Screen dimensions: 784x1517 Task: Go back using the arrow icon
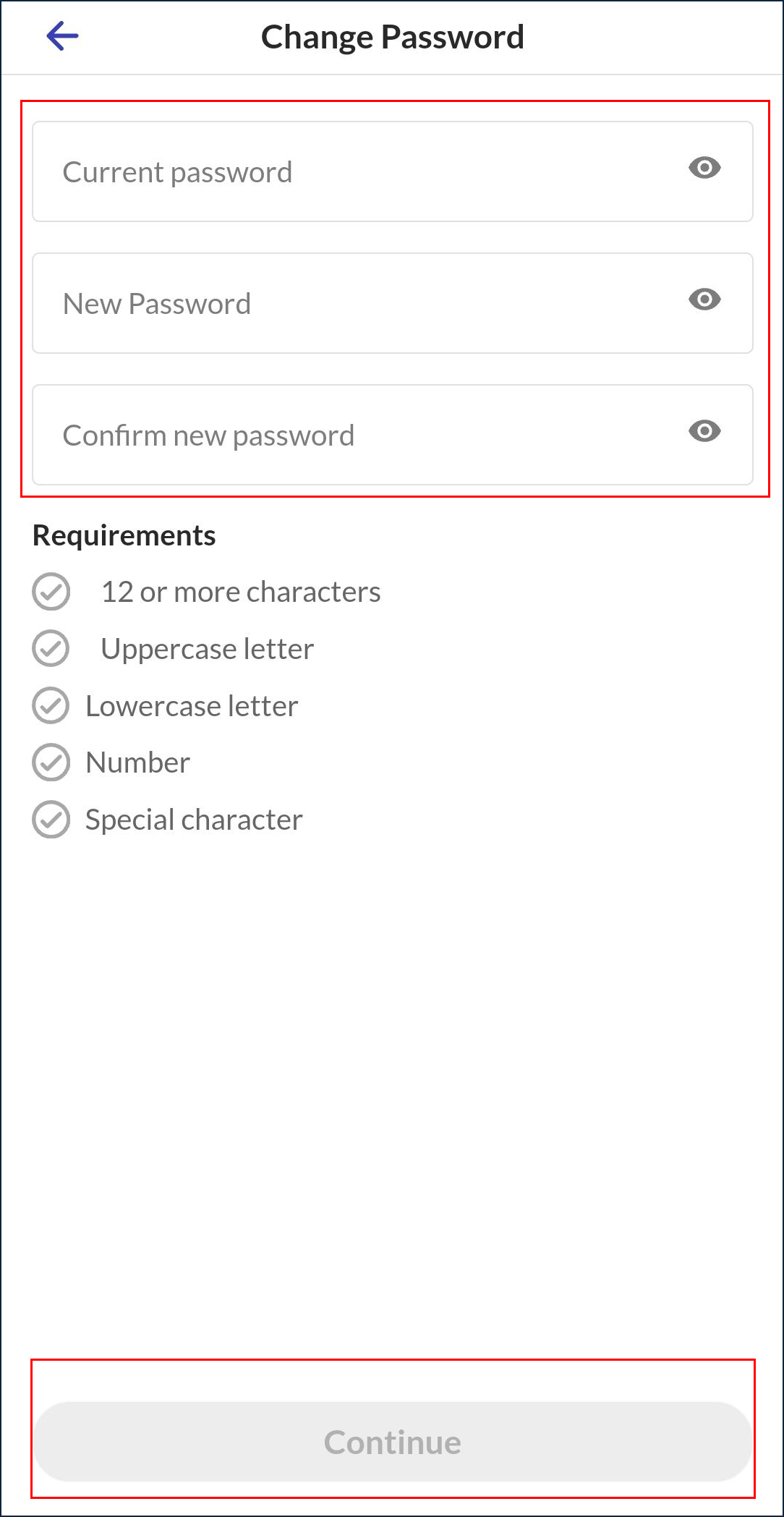coord(62,36)
